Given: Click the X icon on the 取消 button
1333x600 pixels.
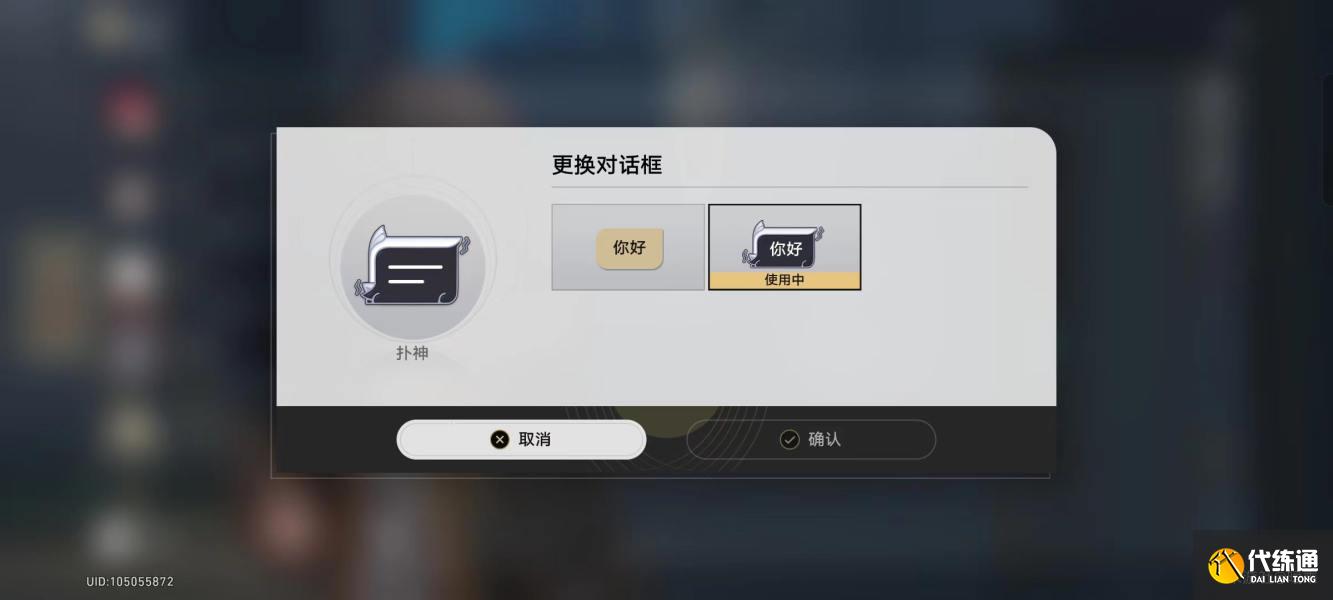Looking at the screenshot, I should [499, 439].
